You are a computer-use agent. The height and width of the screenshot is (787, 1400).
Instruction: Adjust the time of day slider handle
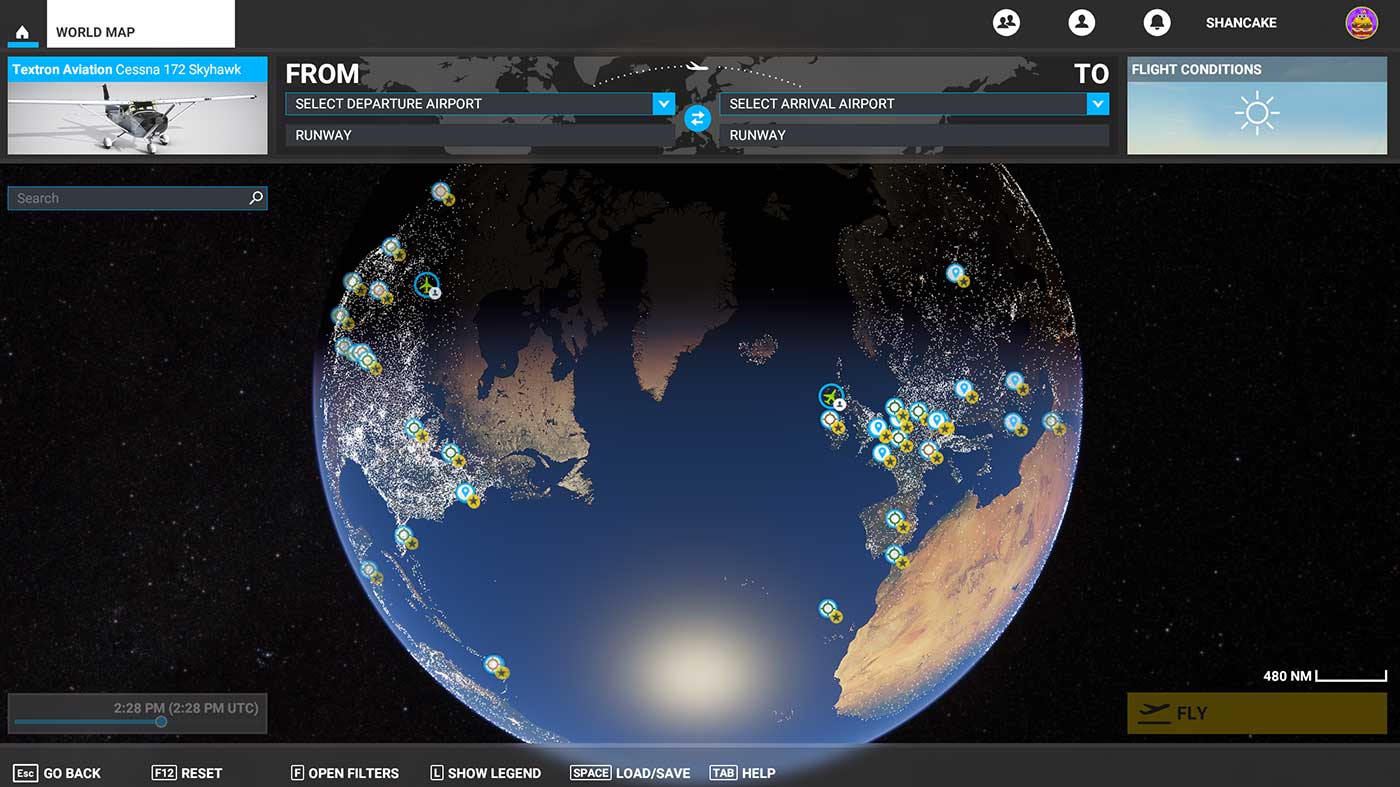[161, 721]
